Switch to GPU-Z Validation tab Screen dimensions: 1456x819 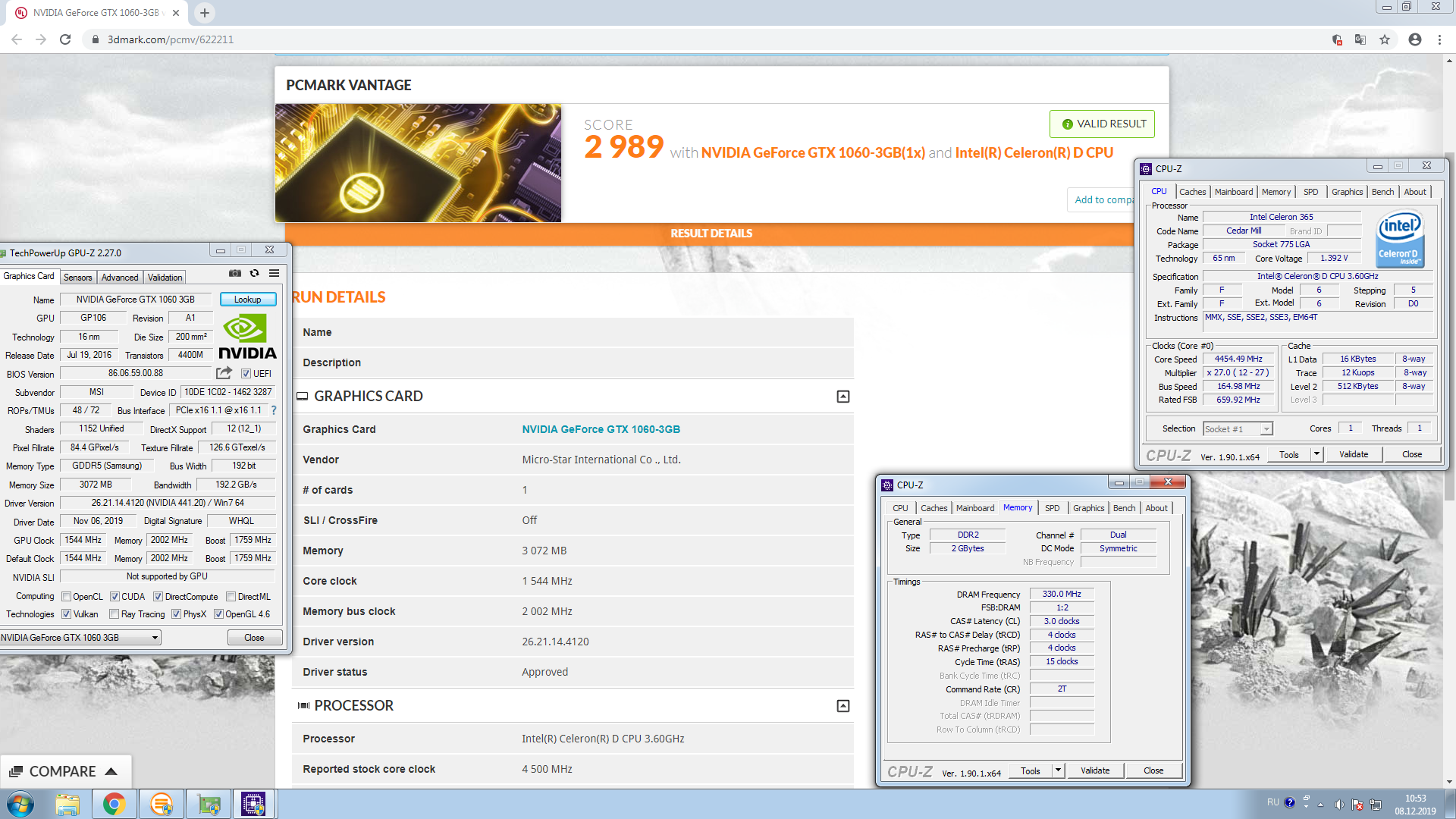[x=165, y=278]
